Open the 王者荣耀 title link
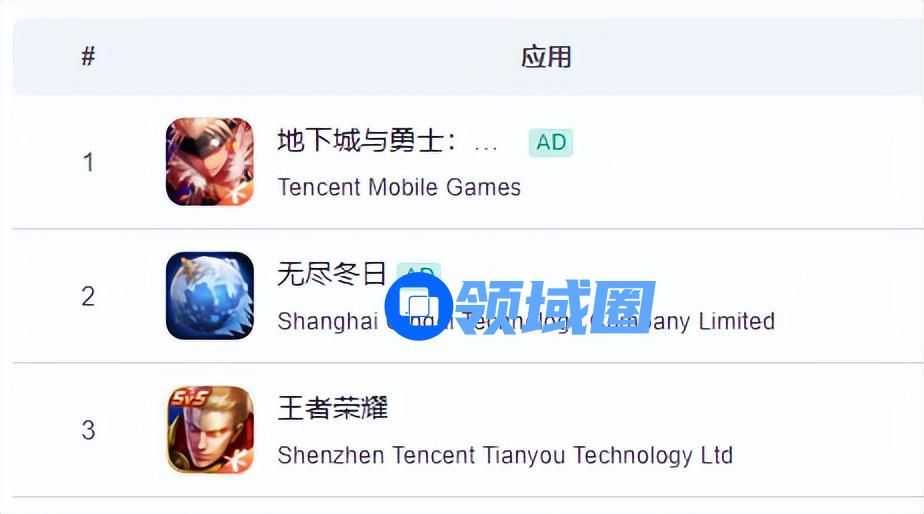Screen dimensions: 924x514 tap(333, 408)
